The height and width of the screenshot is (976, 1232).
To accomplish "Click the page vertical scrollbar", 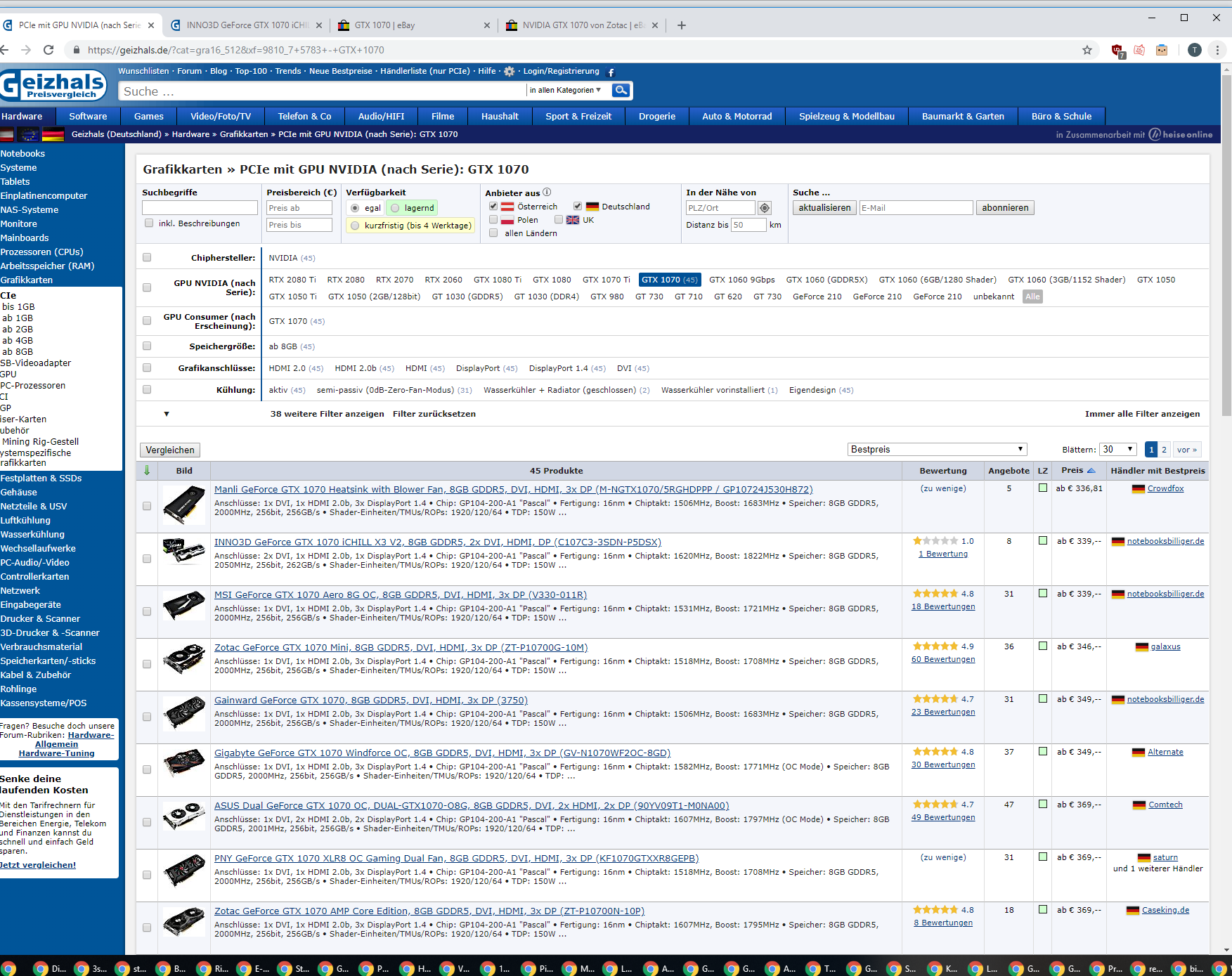I will (x=1226, y=246).
